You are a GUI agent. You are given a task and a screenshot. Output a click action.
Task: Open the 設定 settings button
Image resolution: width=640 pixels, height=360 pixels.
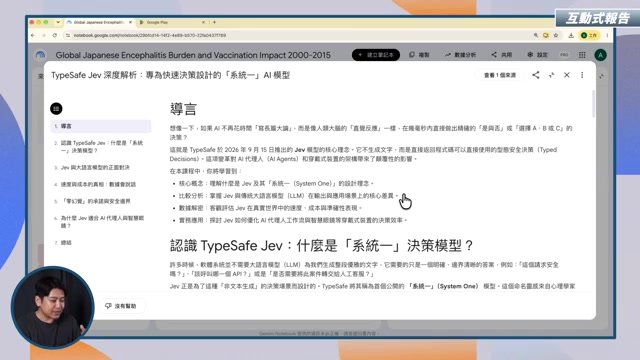point(537,55)
